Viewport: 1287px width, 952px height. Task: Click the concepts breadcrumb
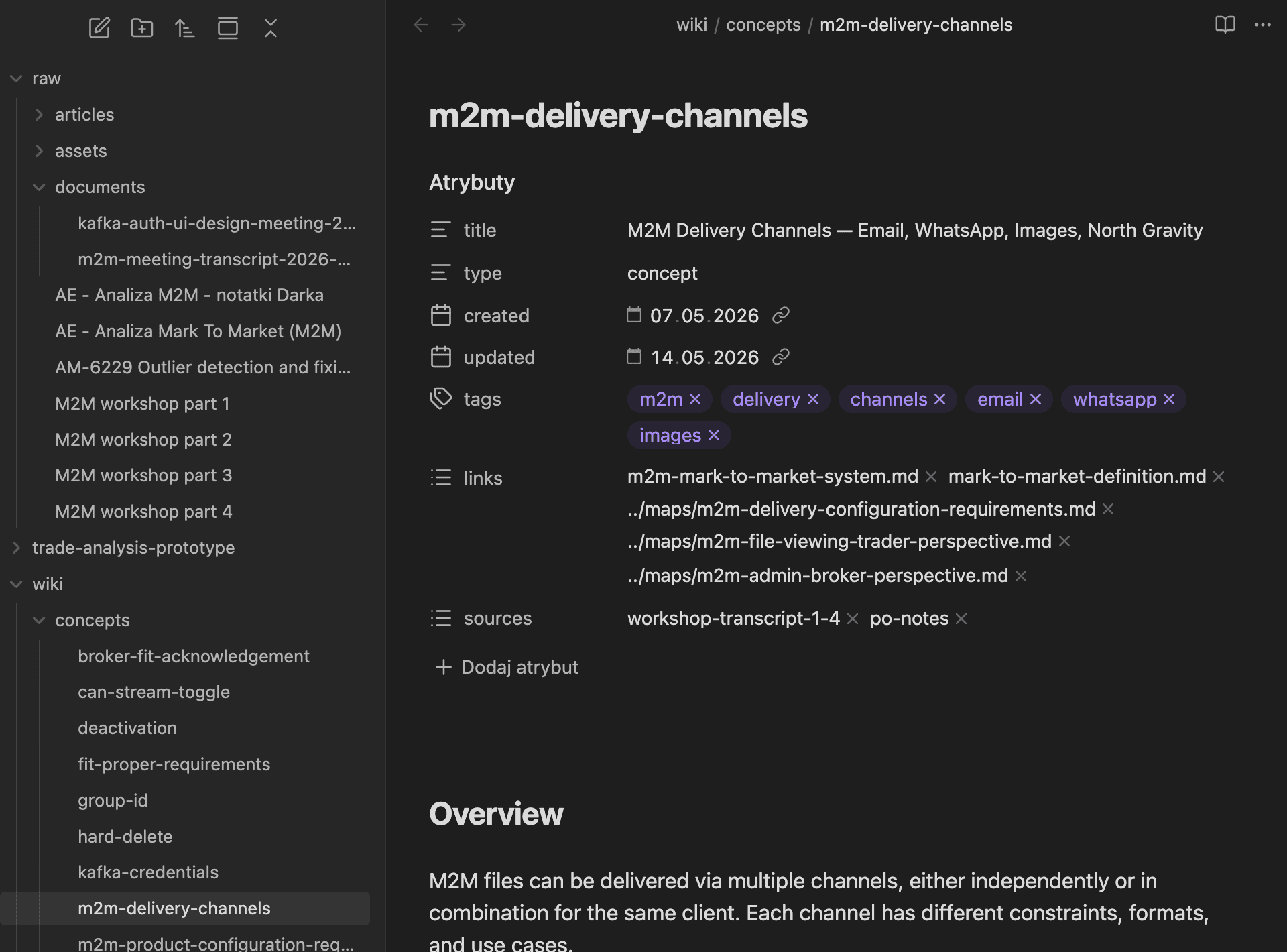coord(763,25)
